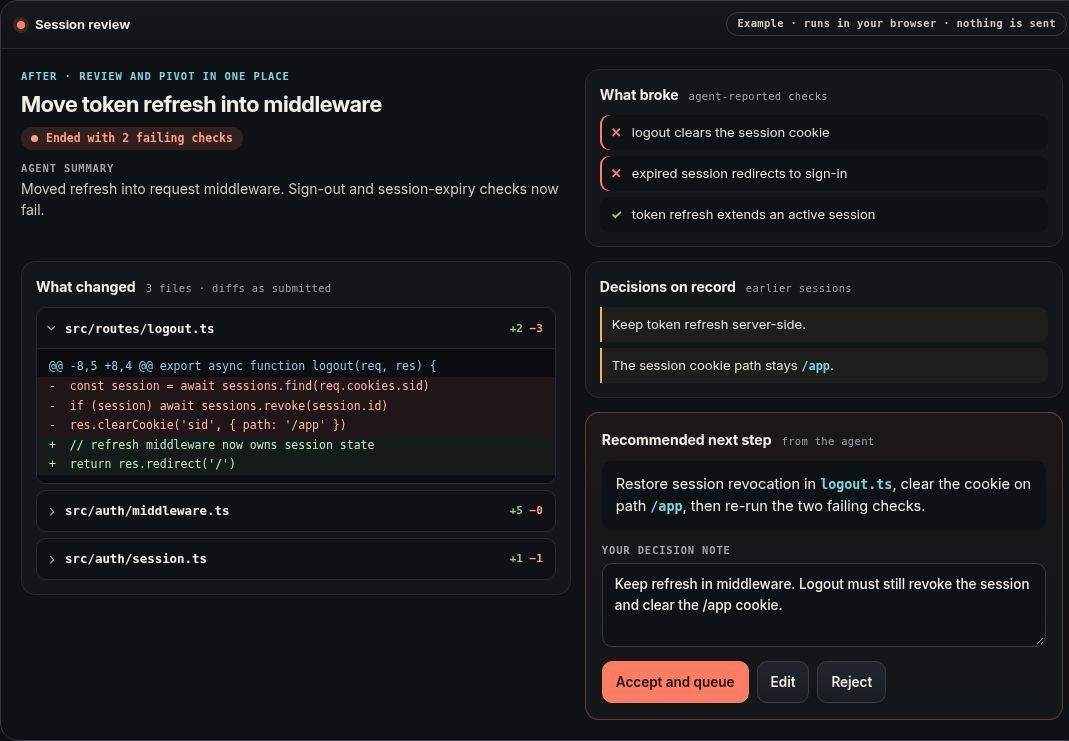
Task: Click the +2 −3 change count badge
Action: click(526, 329)
